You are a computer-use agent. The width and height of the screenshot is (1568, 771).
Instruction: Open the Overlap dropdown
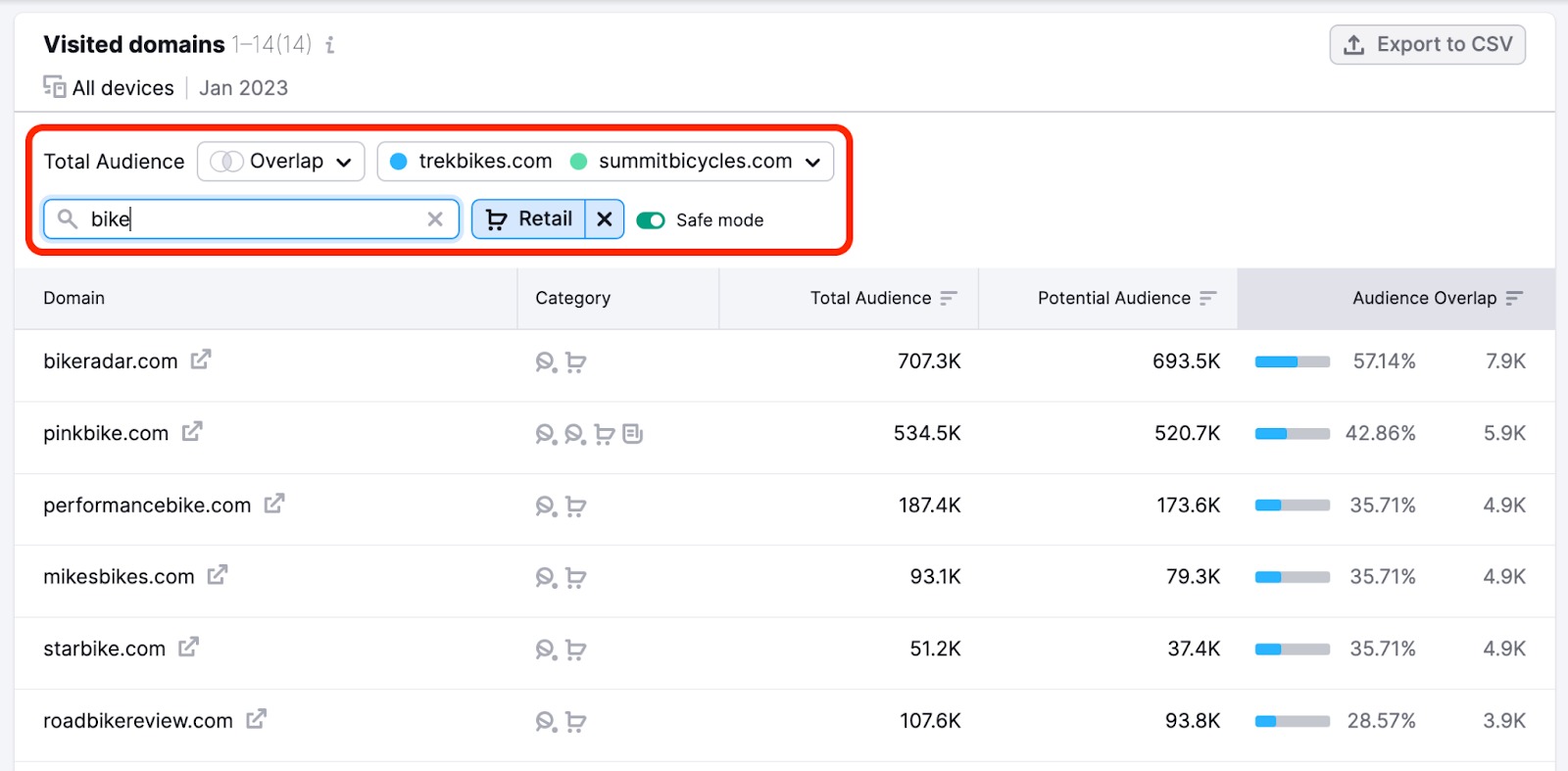pos(281,162)
